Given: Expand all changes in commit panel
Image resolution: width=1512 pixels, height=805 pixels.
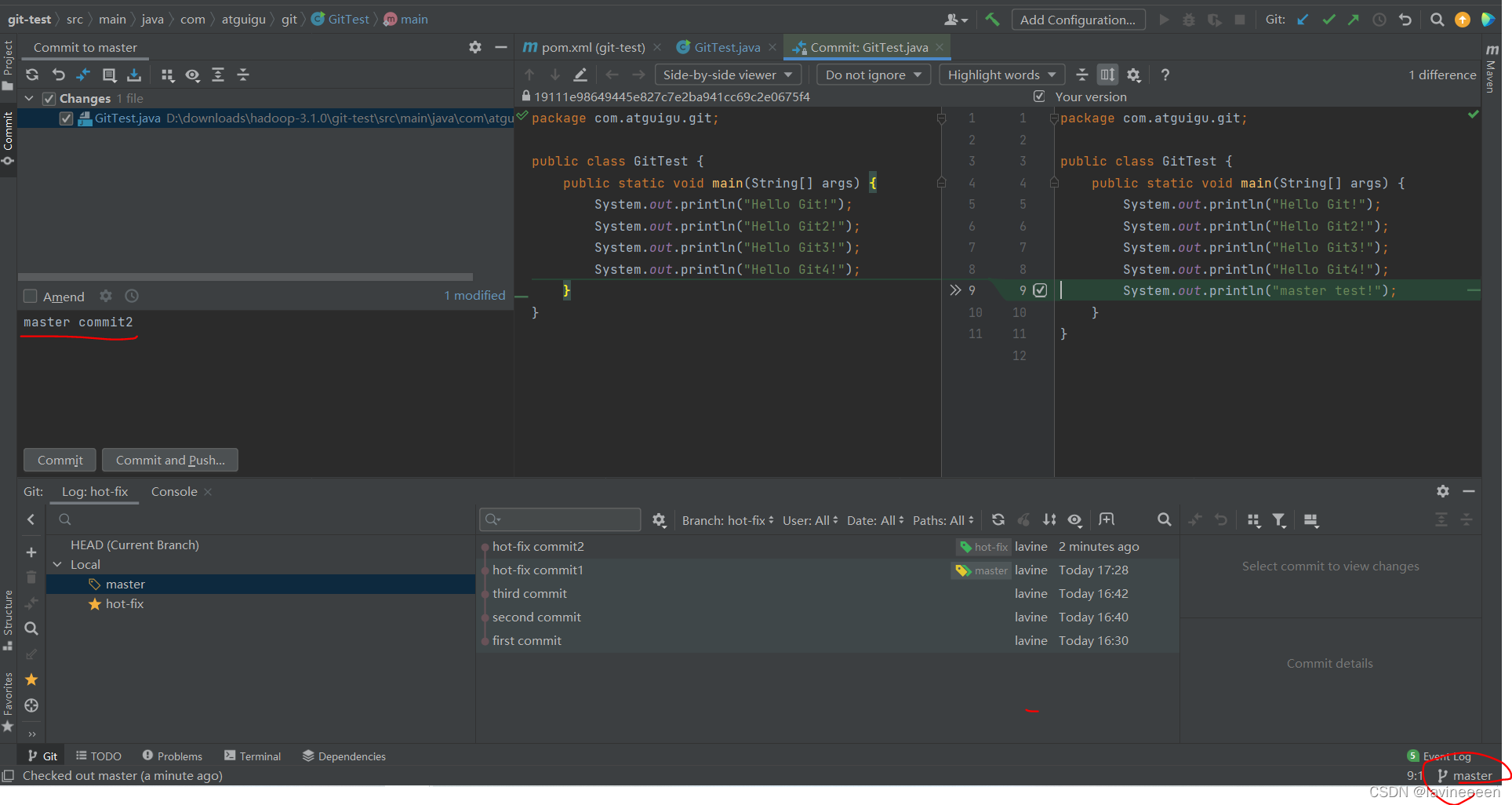Looking at the screenshot, I should pyautogui.click(x=218, y=75).
